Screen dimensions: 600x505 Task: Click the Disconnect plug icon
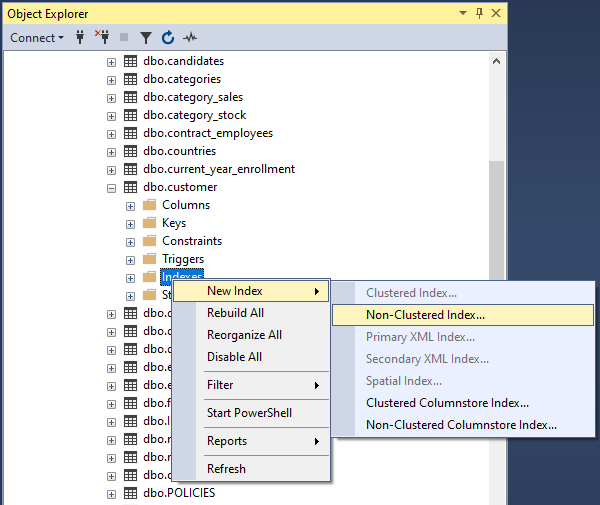[x=101, y=38]
